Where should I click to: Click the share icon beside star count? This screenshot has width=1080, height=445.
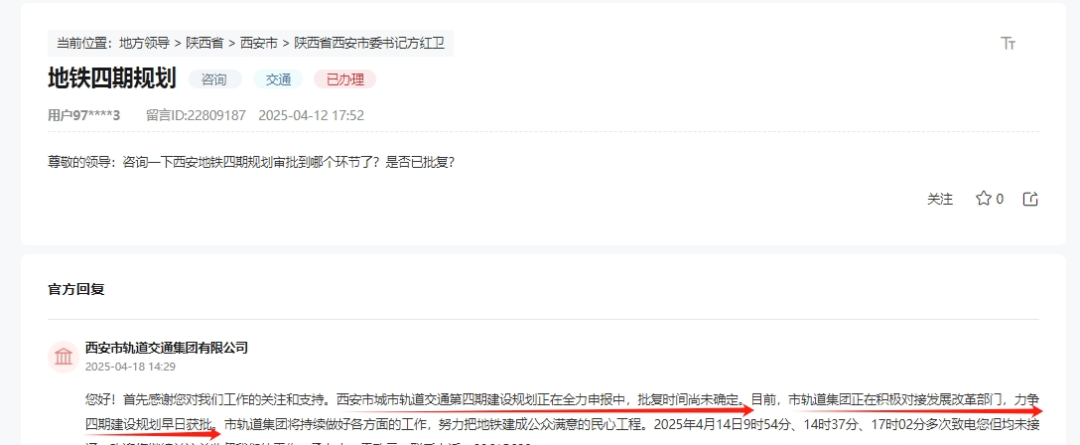click(x=1030, y=199)
